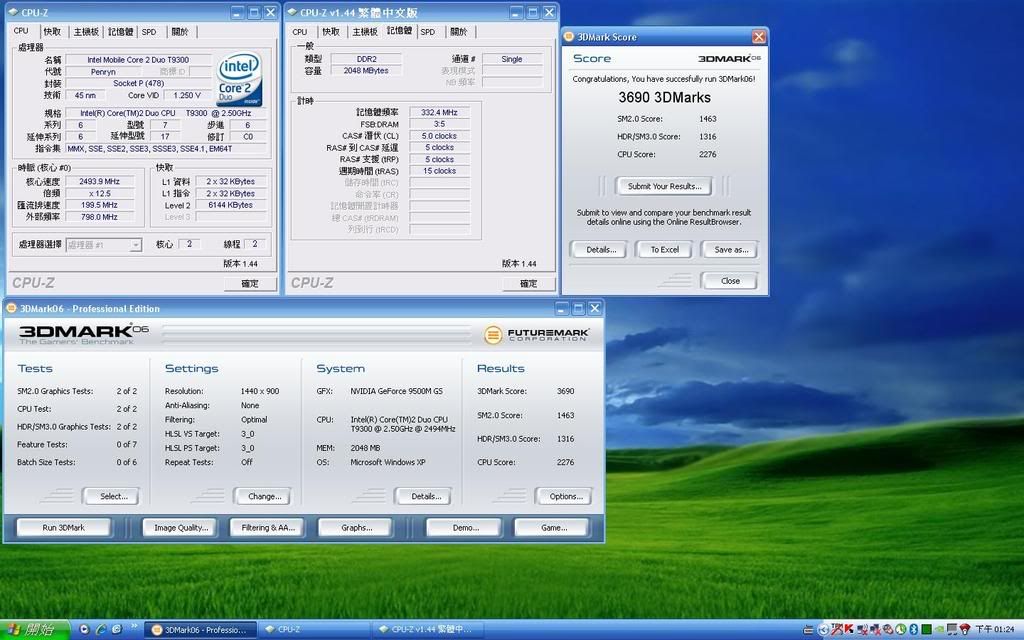1024x640 pixels.
Task: Expand the quick launch overflow chevron
Action: [134, 627]
